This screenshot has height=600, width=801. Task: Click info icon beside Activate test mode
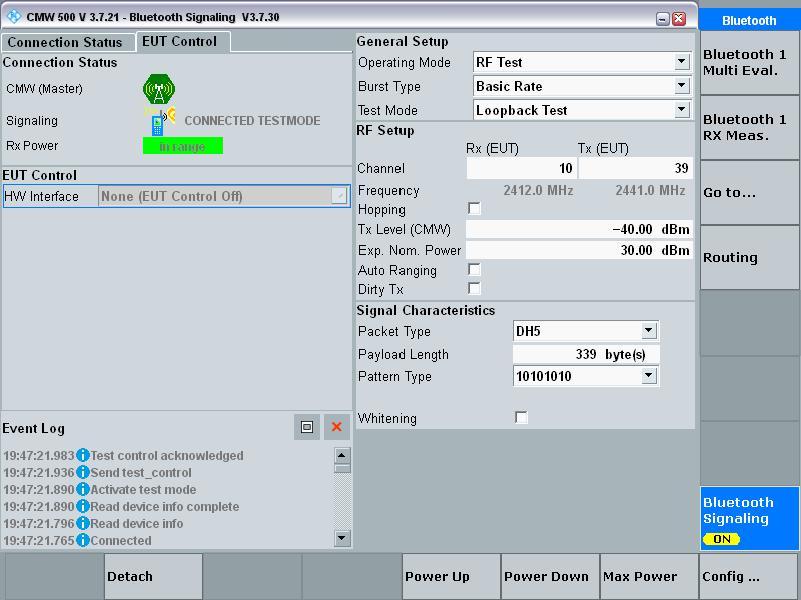82,489
